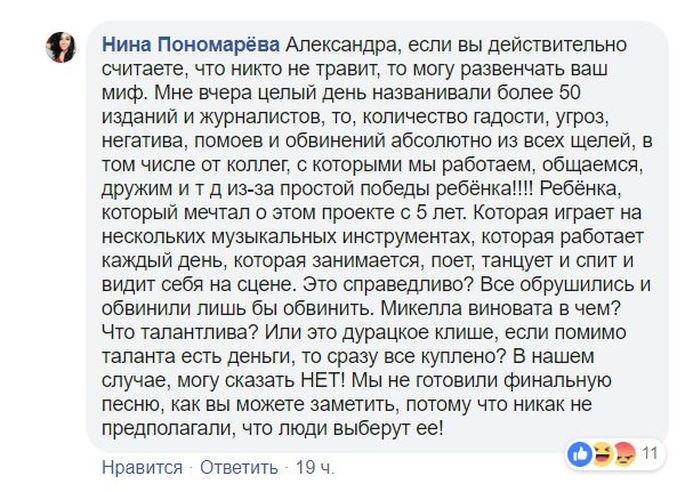Click the laughing Haha reaction icon
Viewport: 685px width, 492px height.
tap(602, 454)
